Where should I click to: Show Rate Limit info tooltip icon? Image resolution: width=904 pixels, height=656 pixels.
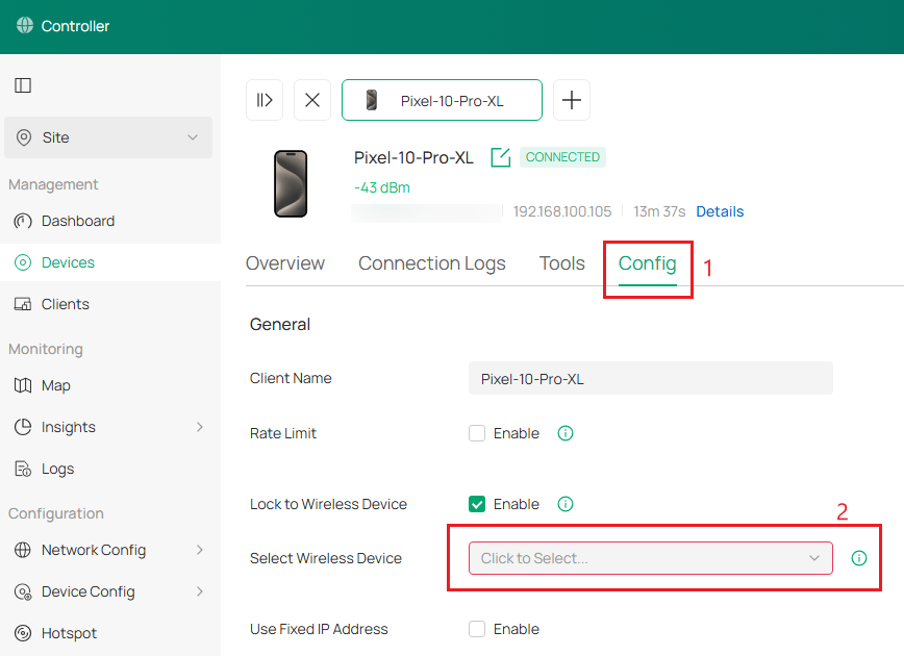pos(566,433)
